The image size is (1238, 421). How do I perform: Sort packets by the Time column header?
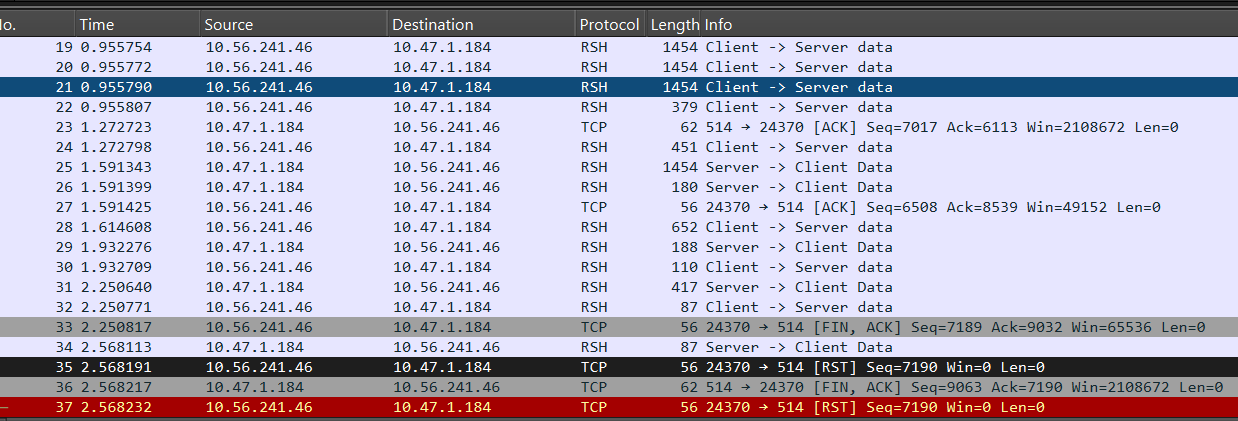coord(137,24)
